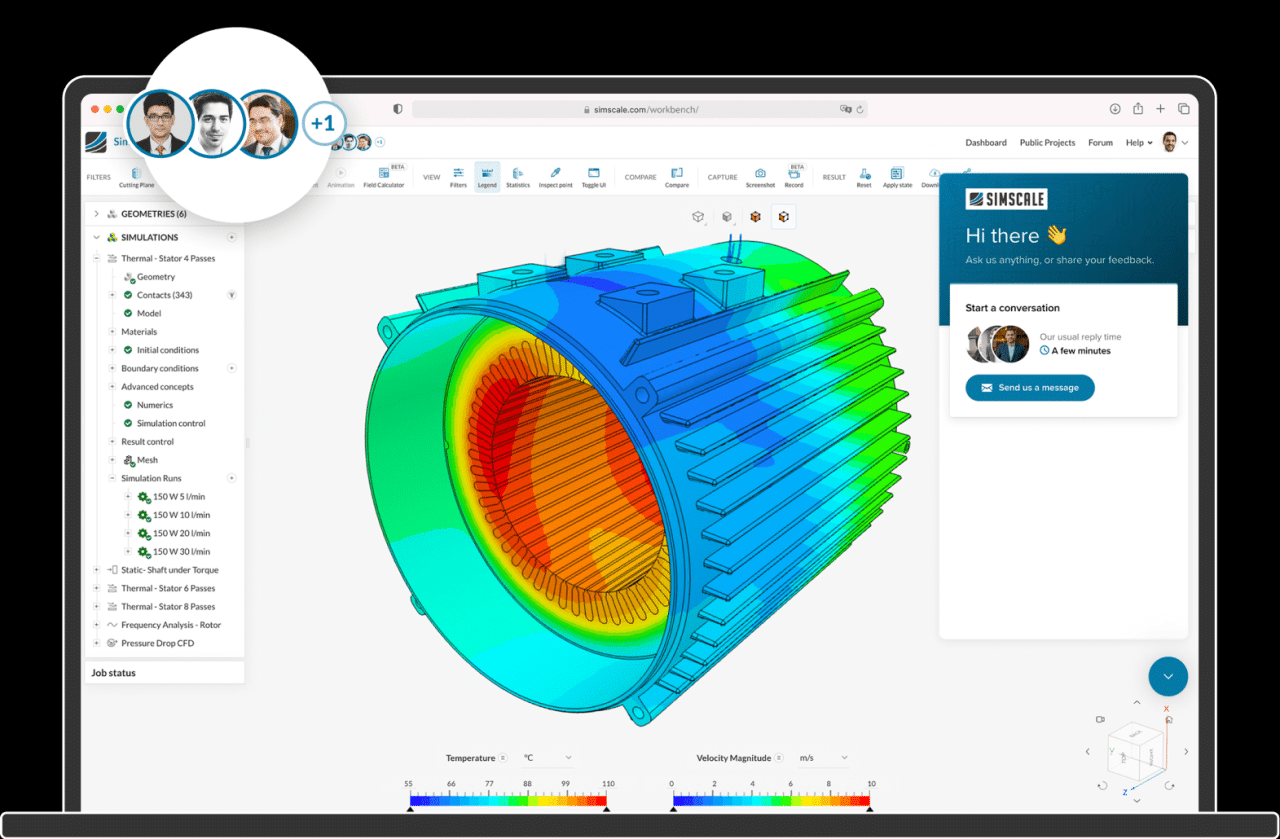
Task: Expand the Materials node
Action: tap(112, 332)
